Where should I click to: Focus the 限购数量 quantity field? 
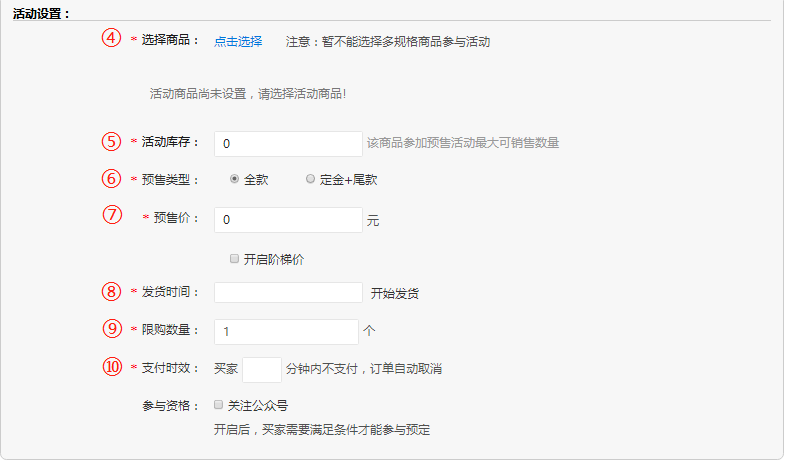pos(286,331)
